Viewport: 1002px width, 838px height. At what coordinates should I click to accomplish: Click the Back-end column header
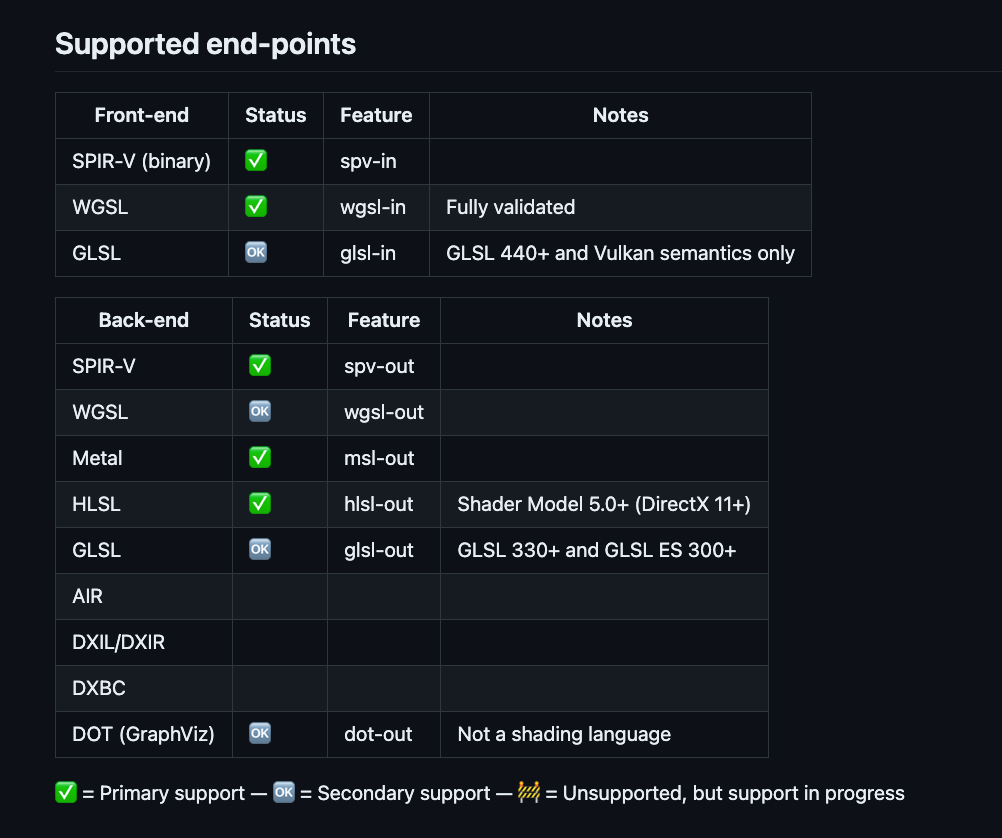coord(143,320)
